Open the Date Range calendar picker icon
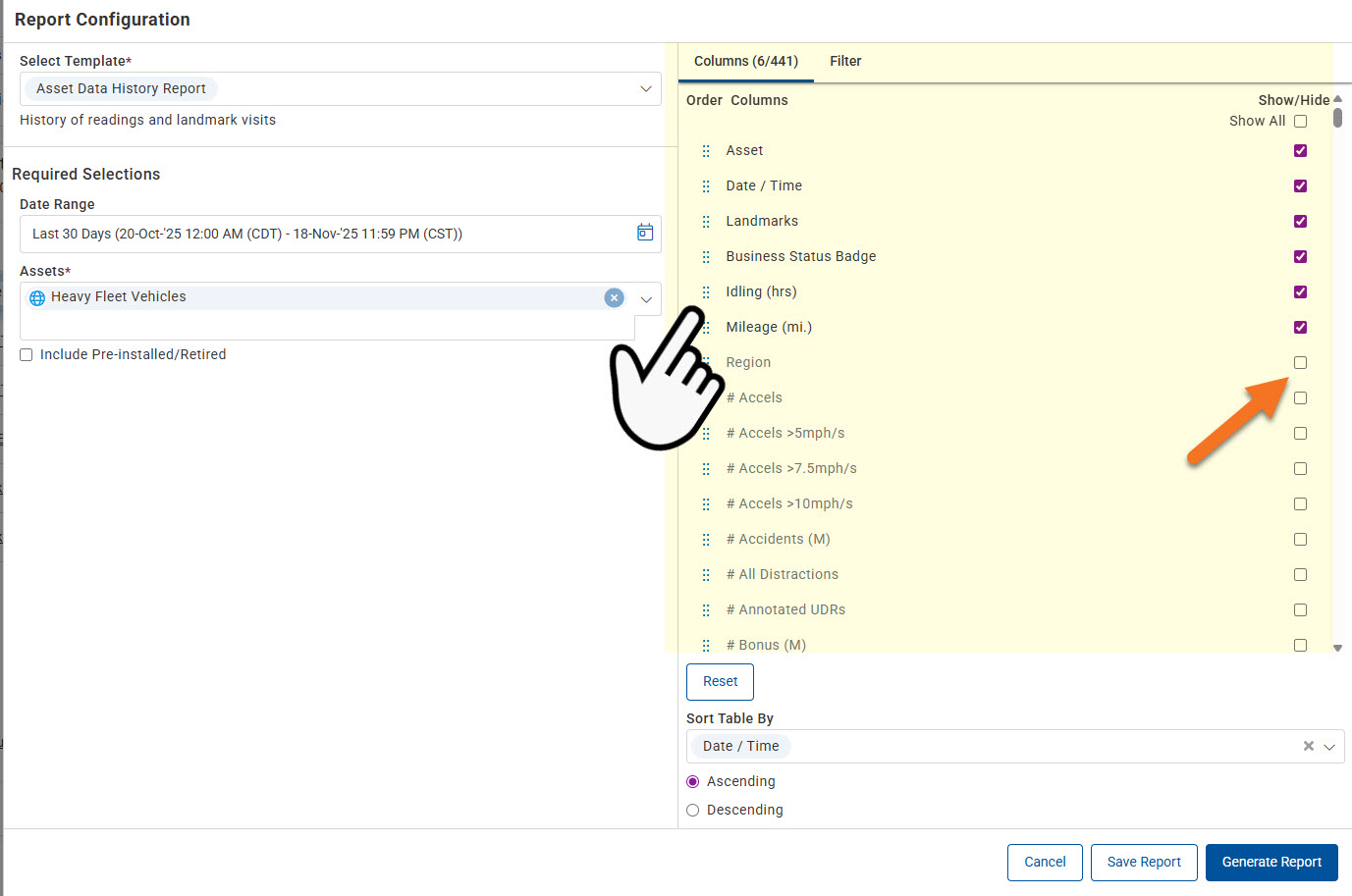The image size is (1352, 896). [645, 233]
